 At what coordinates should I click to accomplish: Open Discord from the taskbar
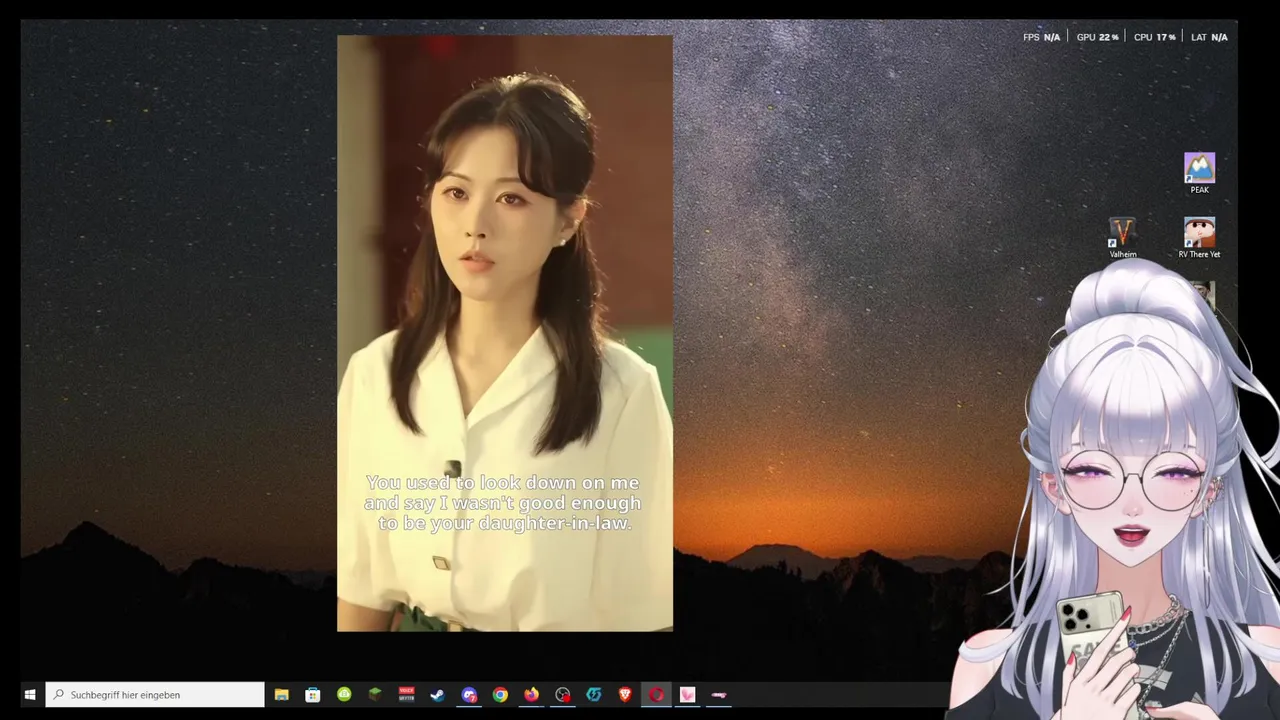coord(469,695)
